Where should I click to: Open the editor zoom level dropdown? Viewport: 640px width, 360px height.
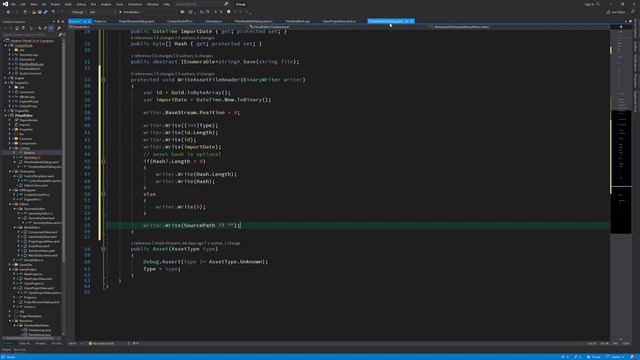click(x=75, y=344)
